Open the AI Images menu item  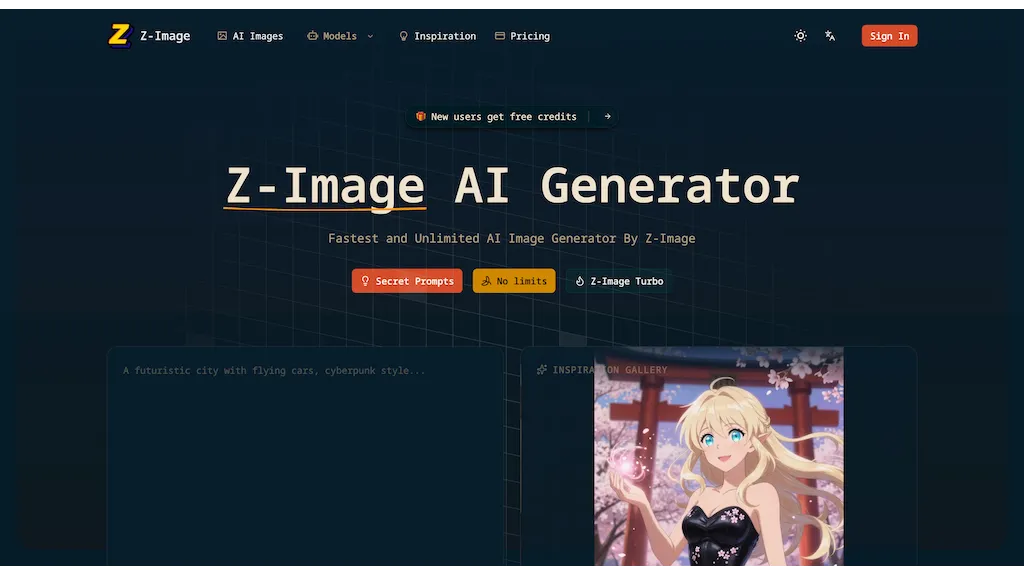coord(250,36)
